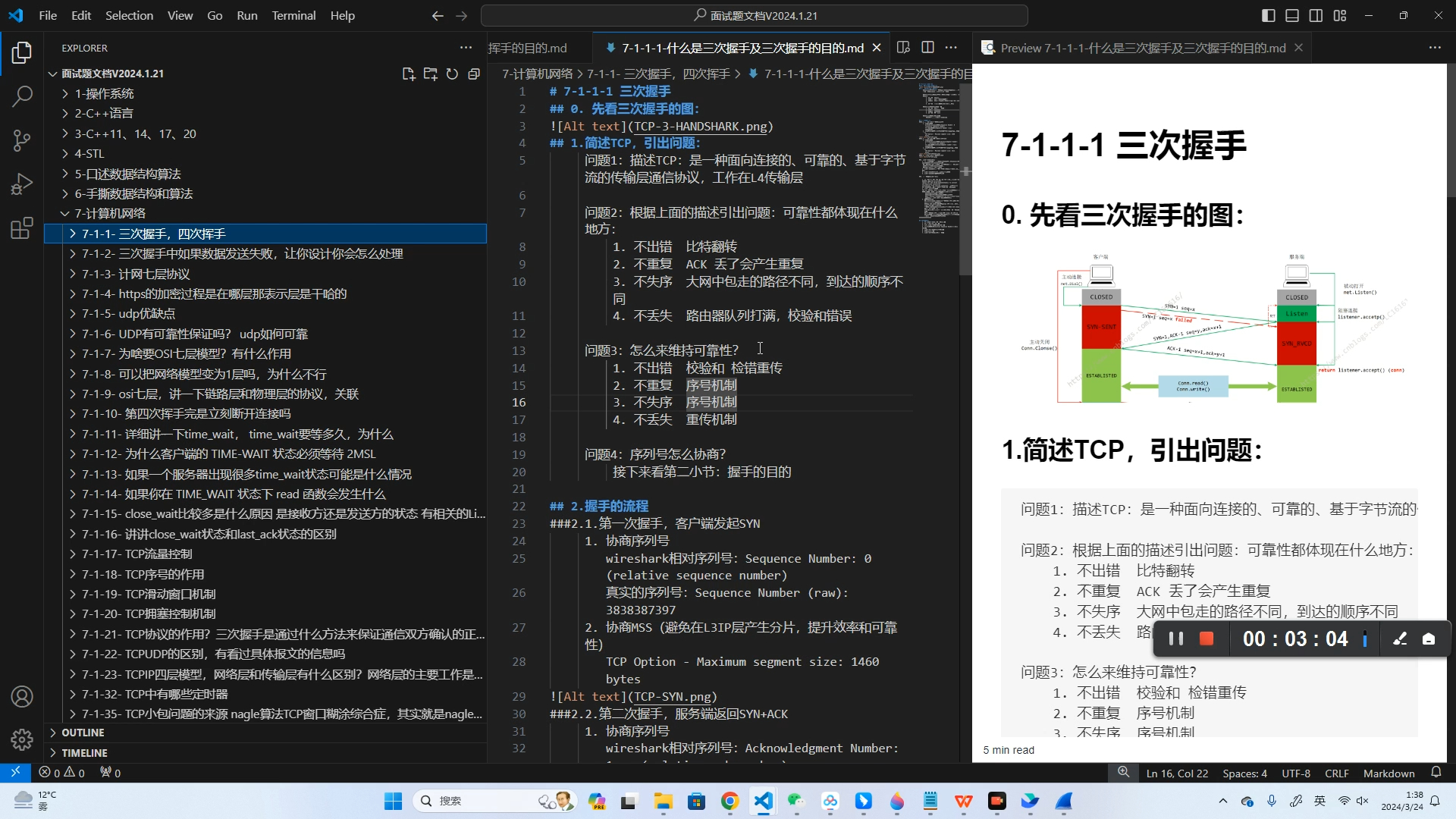1456x819 pixels.
Task: Click the pause button in recording toolbar
Action: point(1178,638)
